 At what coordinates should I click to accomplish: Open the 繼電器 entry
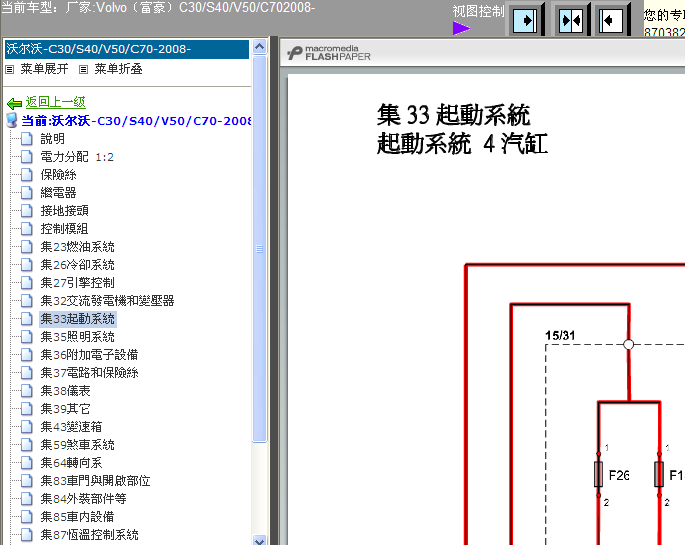pos(58,193)
